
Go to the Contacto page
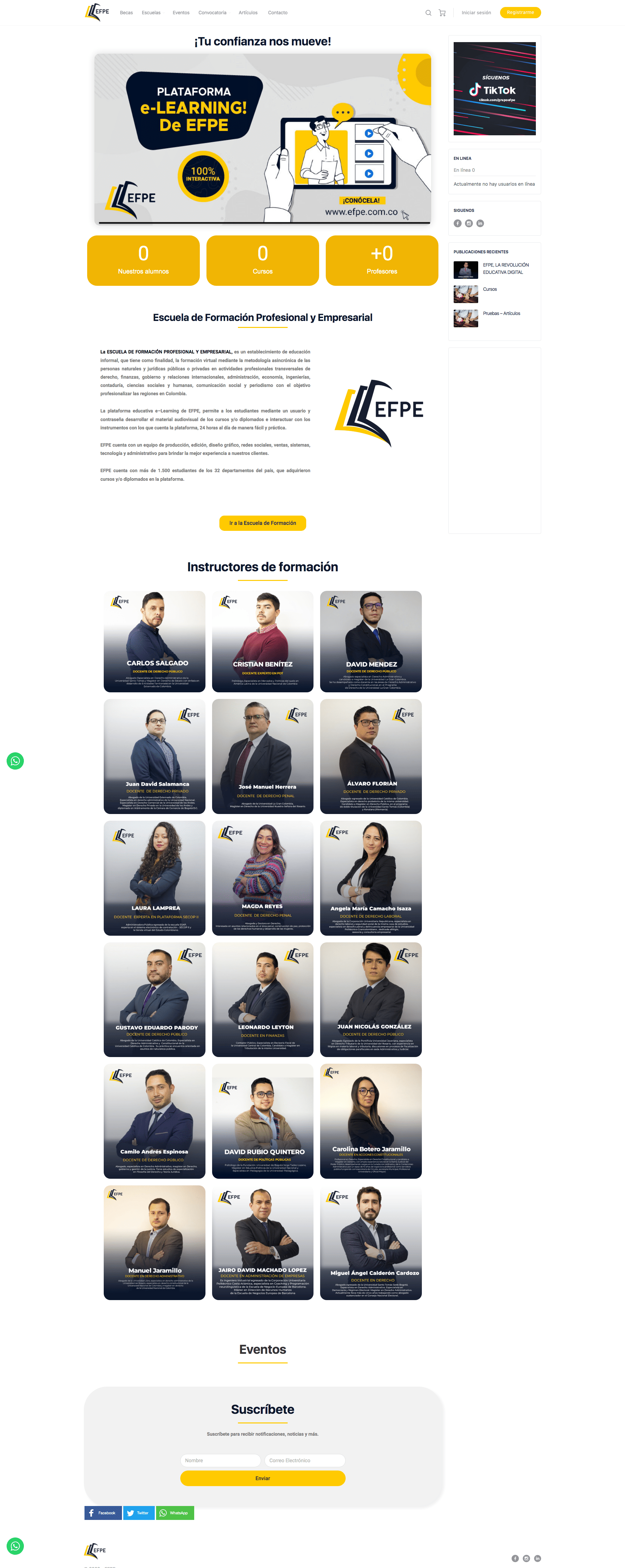pyautogui.click(x=277, y=13)
